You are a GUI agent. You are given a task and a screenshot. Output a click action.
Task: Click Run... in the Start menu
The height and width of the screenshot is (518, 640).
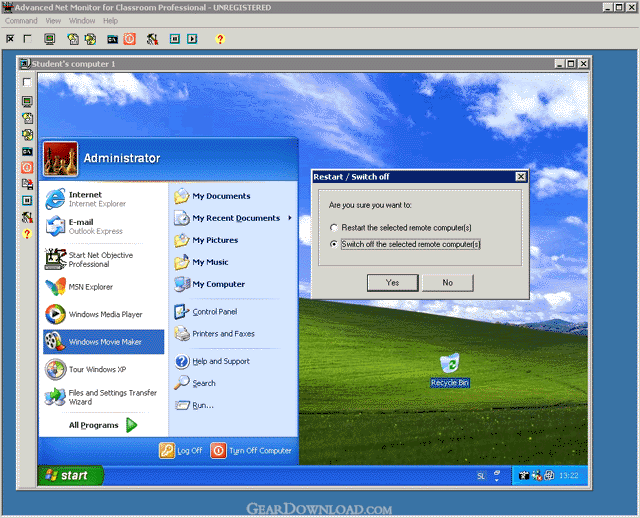(233, 405)
